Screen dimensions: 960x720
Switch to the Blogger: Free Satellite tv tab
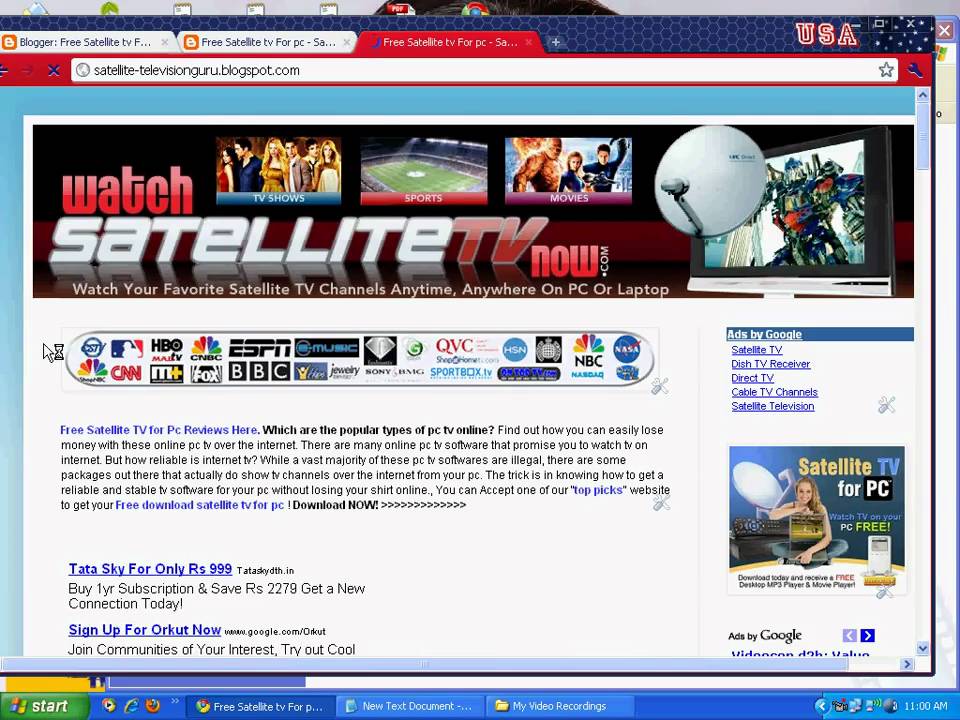tap(86, 42)
